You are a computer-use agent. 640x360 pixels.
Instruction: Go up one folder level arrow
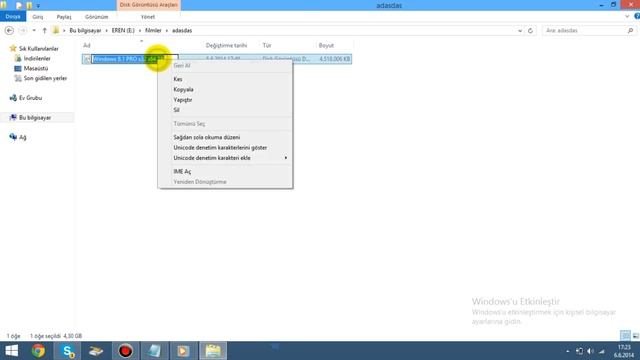(44, 31)
